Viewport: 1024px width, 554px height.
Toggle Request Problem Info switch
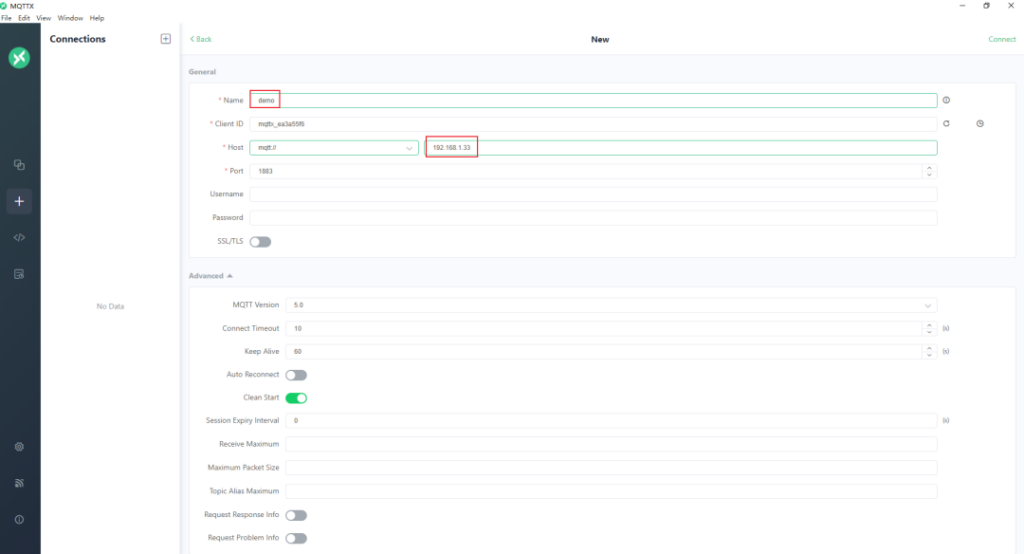pyautogui.click(x=296, y=538)
